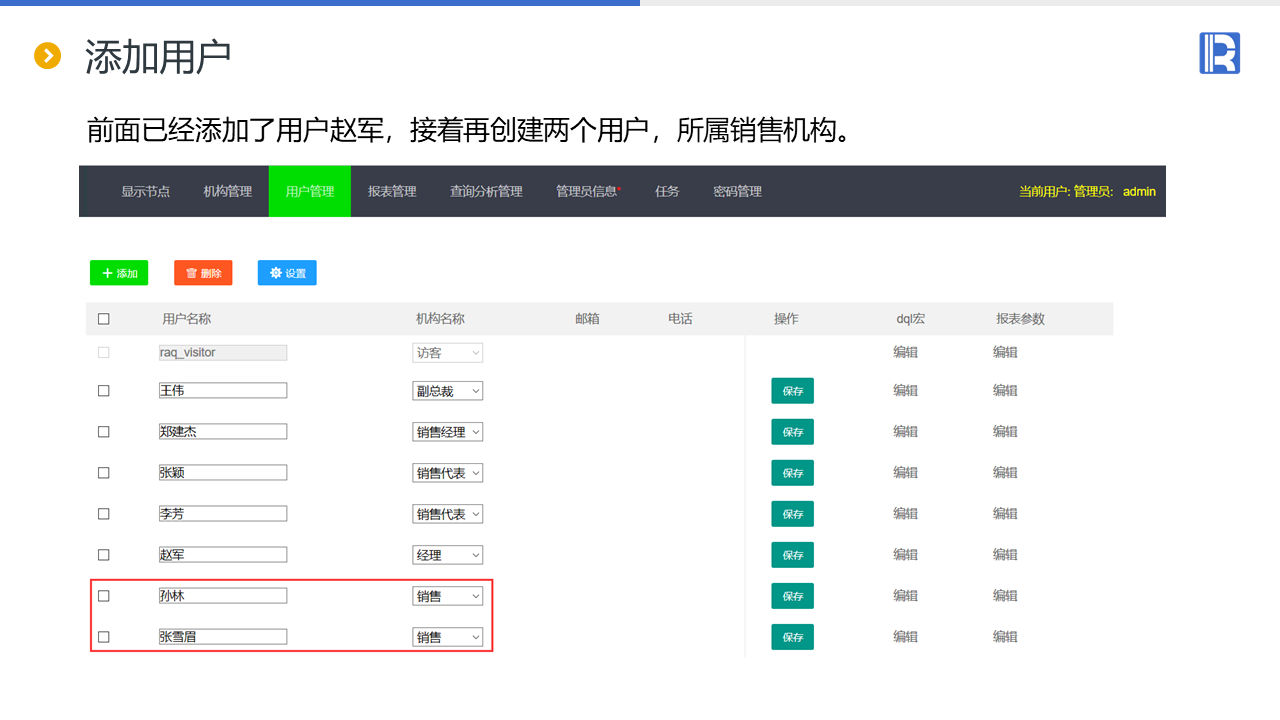Image resolution: width=1280 pixels, height=720 pixels.
Task: Edit 报表参数 for user 王伟
Action: (1005, 390)
